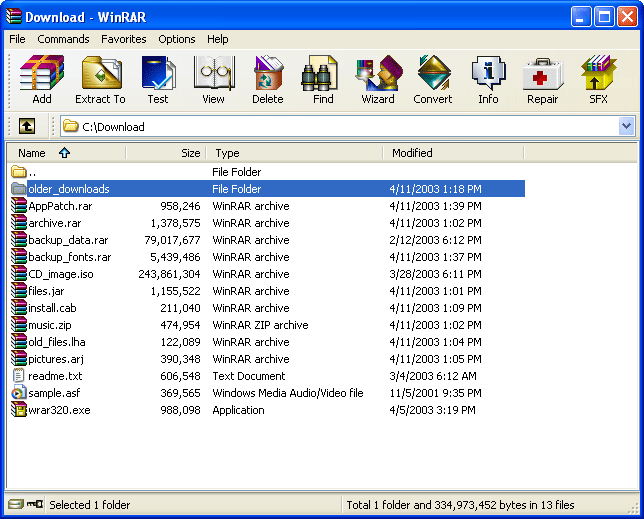
Task: Click the Delete toolbar icon
Action: 268,80
